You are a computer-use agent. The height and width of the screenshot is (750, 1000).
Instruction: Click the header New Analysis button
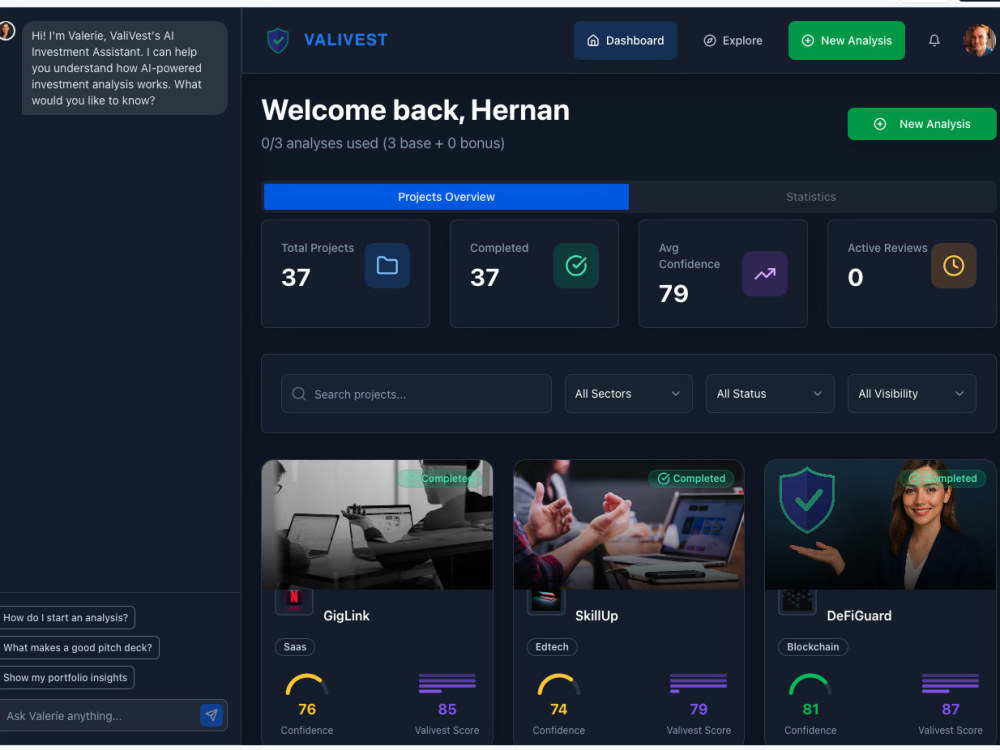(x=846, y=40)
